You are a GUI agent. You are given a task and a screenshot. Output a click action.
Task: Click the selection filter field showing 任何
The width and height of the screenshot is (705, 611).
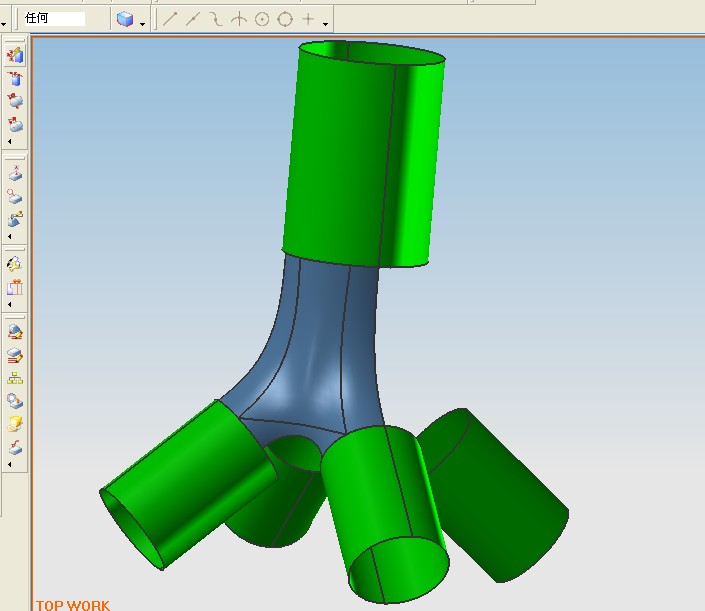tap(54, 19)
